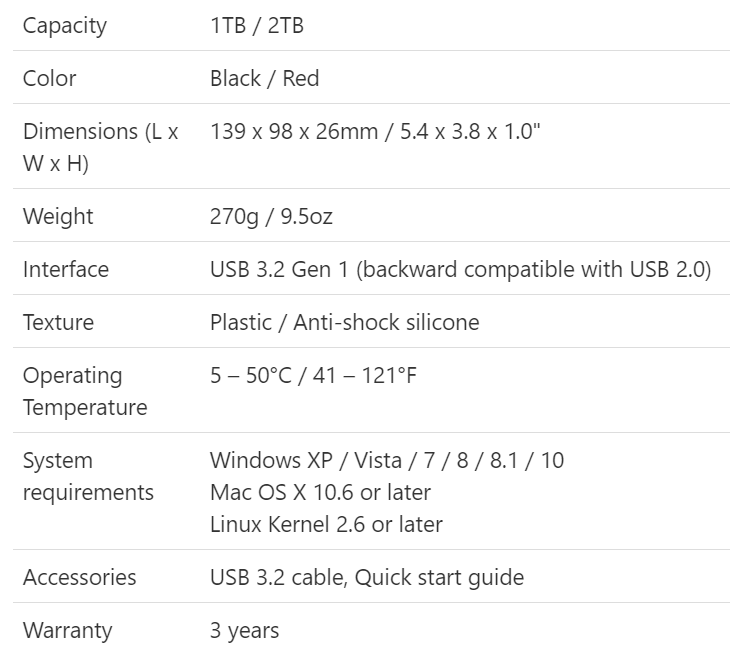The height and width of the screenshot is (655, 730).
Task: Select the 1TB / 2TB capacity value
Action: point(257,25)
